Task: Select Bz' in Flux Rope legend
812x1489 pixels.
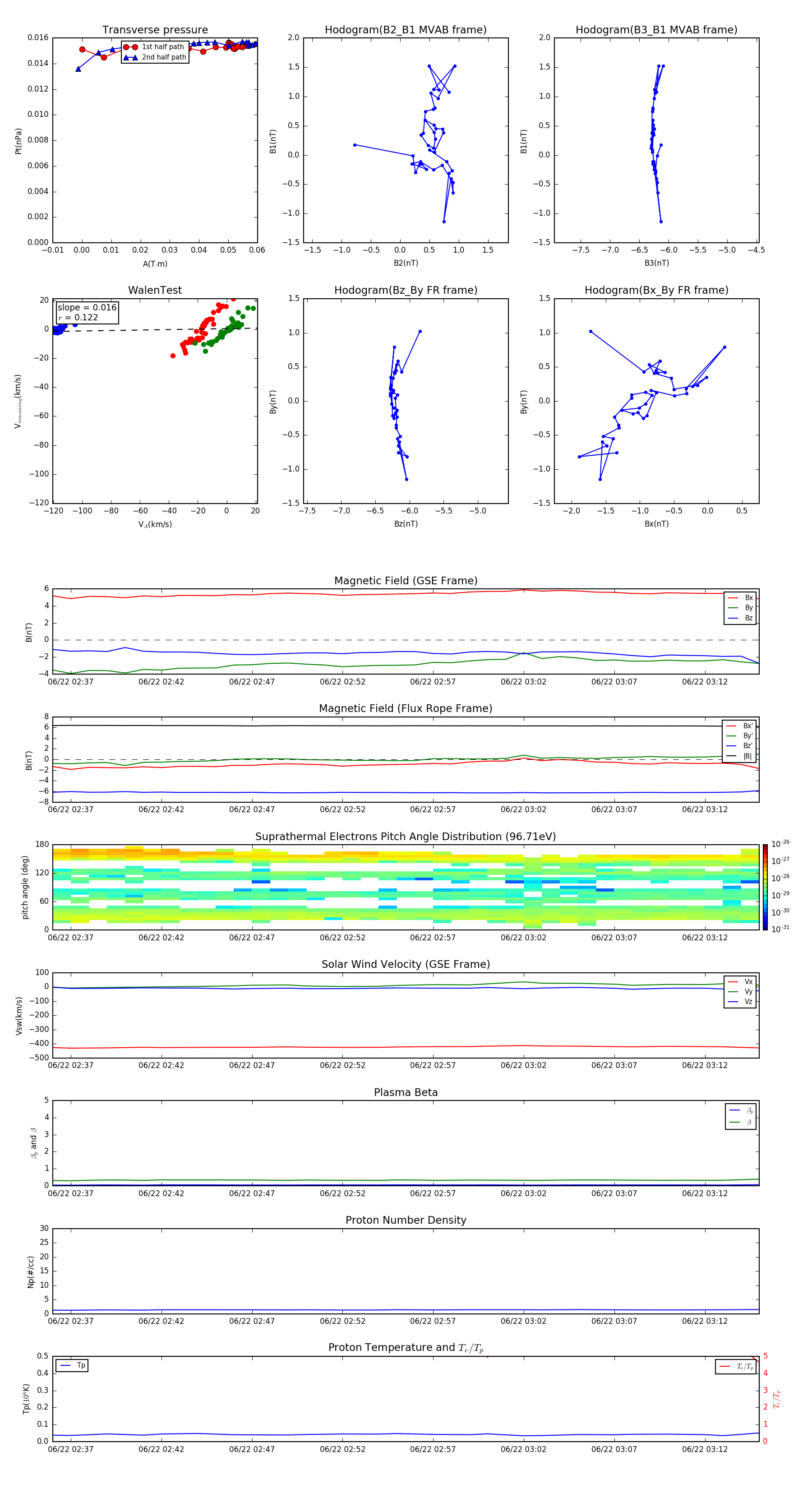Action: [739, 746]
